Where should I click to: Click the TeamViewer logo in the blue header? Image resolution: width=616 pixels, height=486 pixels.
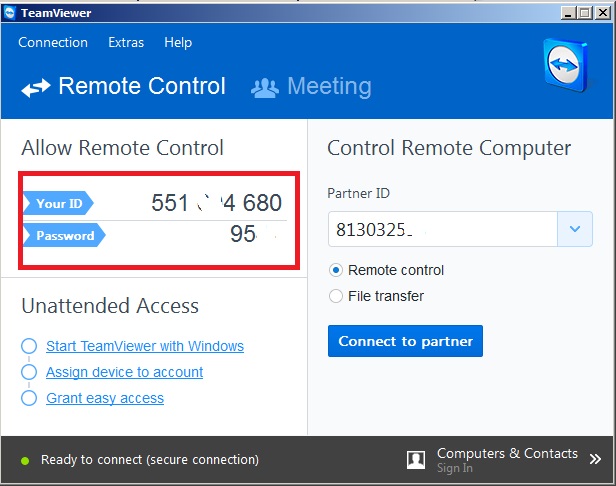pyautogui.click(x=566, y=64)
